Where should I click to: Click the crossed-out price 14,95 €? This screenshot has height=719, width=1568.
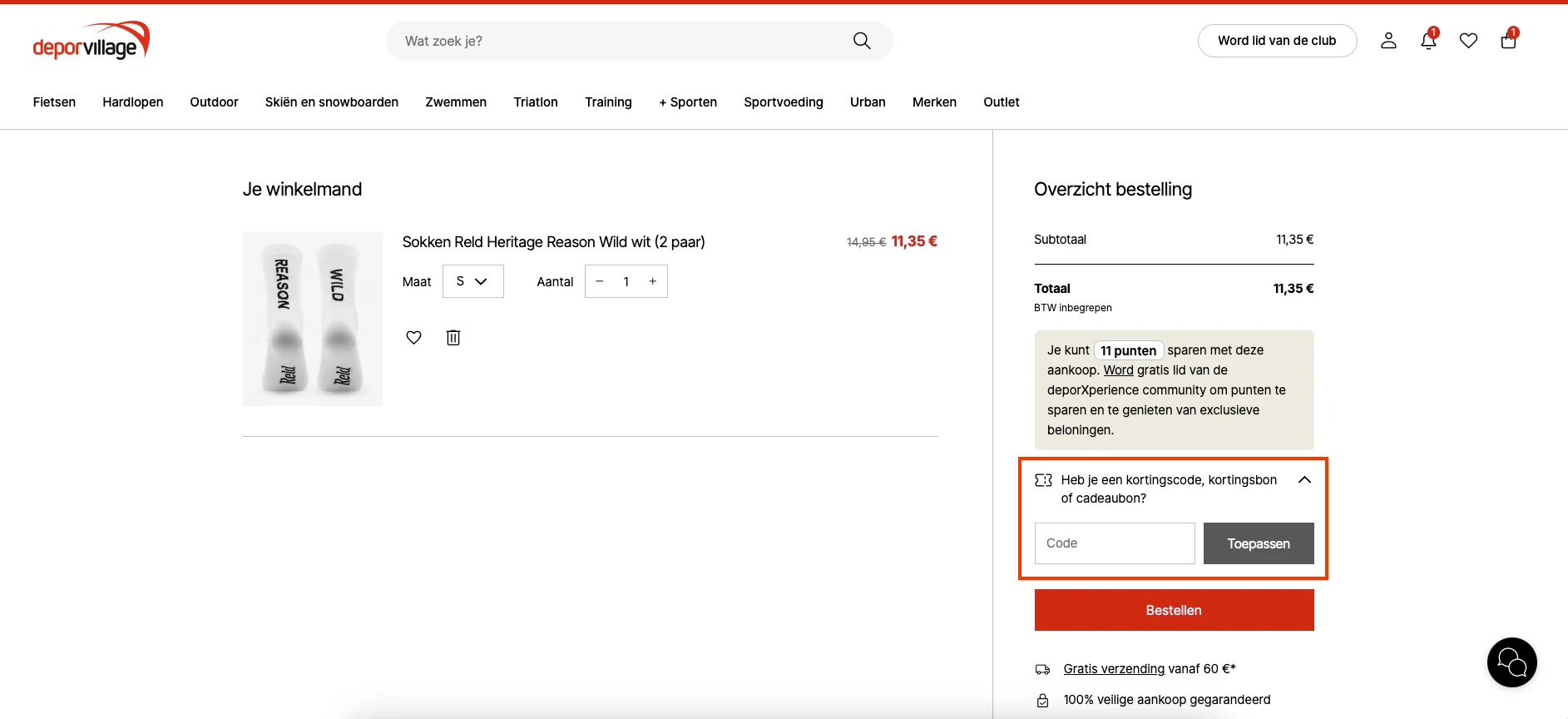[866, 242]
